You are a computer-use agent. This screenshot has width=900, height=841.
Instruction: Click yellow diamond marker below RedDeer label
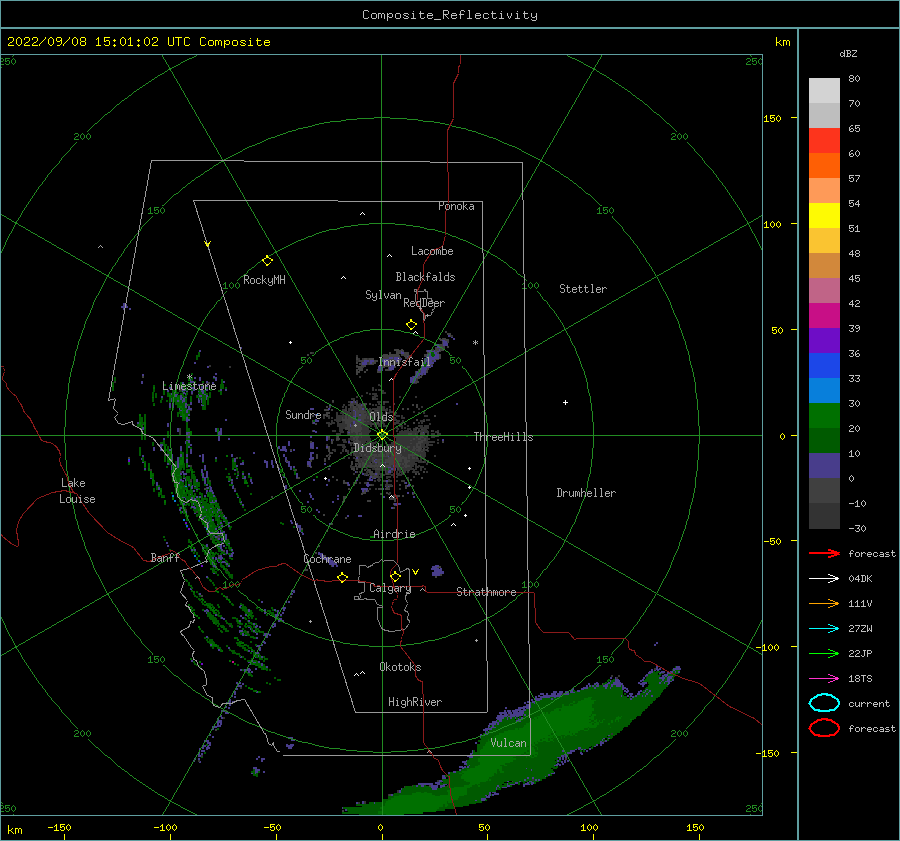tap(411, 325)
